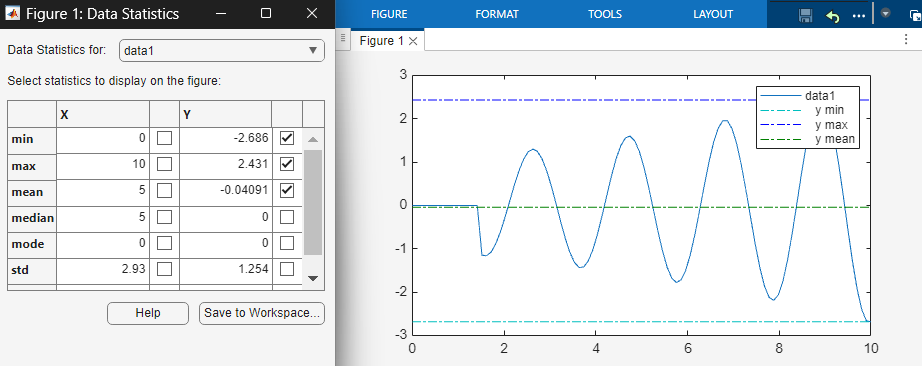Viewport: 922px width, 366px height.
Task: Enable the X mode checkbox
Action: tap(165, 243)
